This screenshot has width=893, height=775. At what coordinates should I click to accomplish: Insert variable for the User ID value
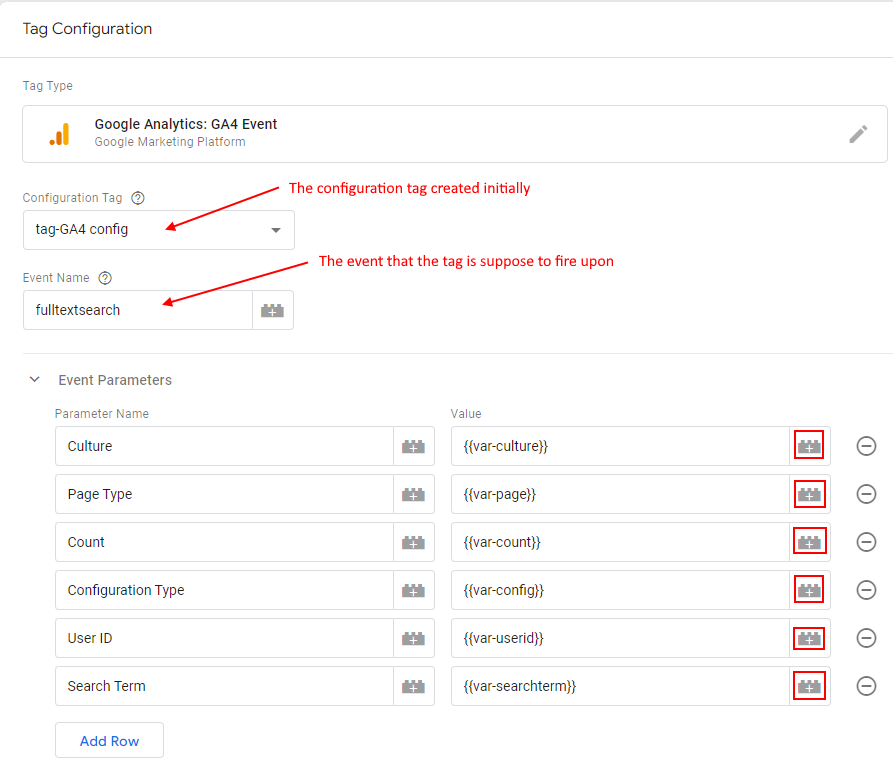pyautogui.click(x=810, y=638)
